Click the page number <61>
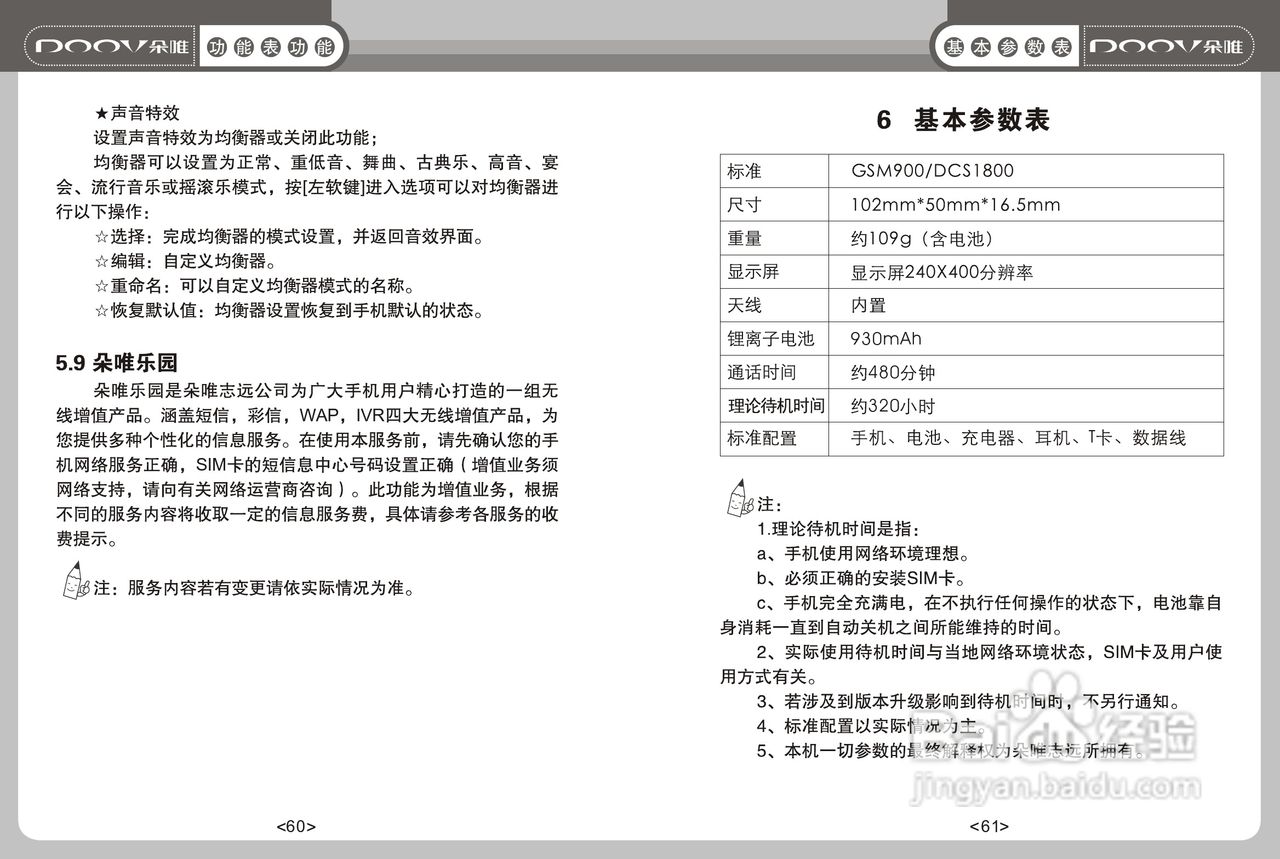 pos(990,826)
